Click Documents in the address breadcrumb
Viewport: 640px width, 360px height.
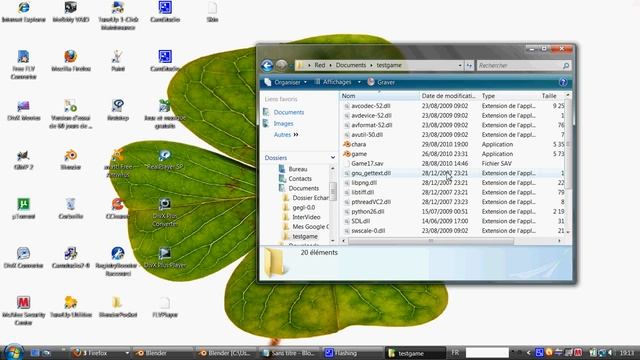(x=351, y=65)
